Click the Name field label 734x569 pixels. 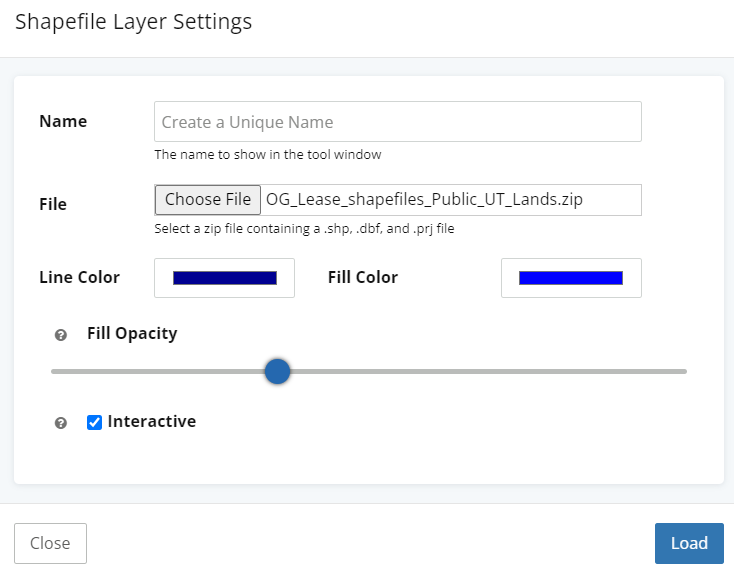pyautogui.click(x=63, y=122)
